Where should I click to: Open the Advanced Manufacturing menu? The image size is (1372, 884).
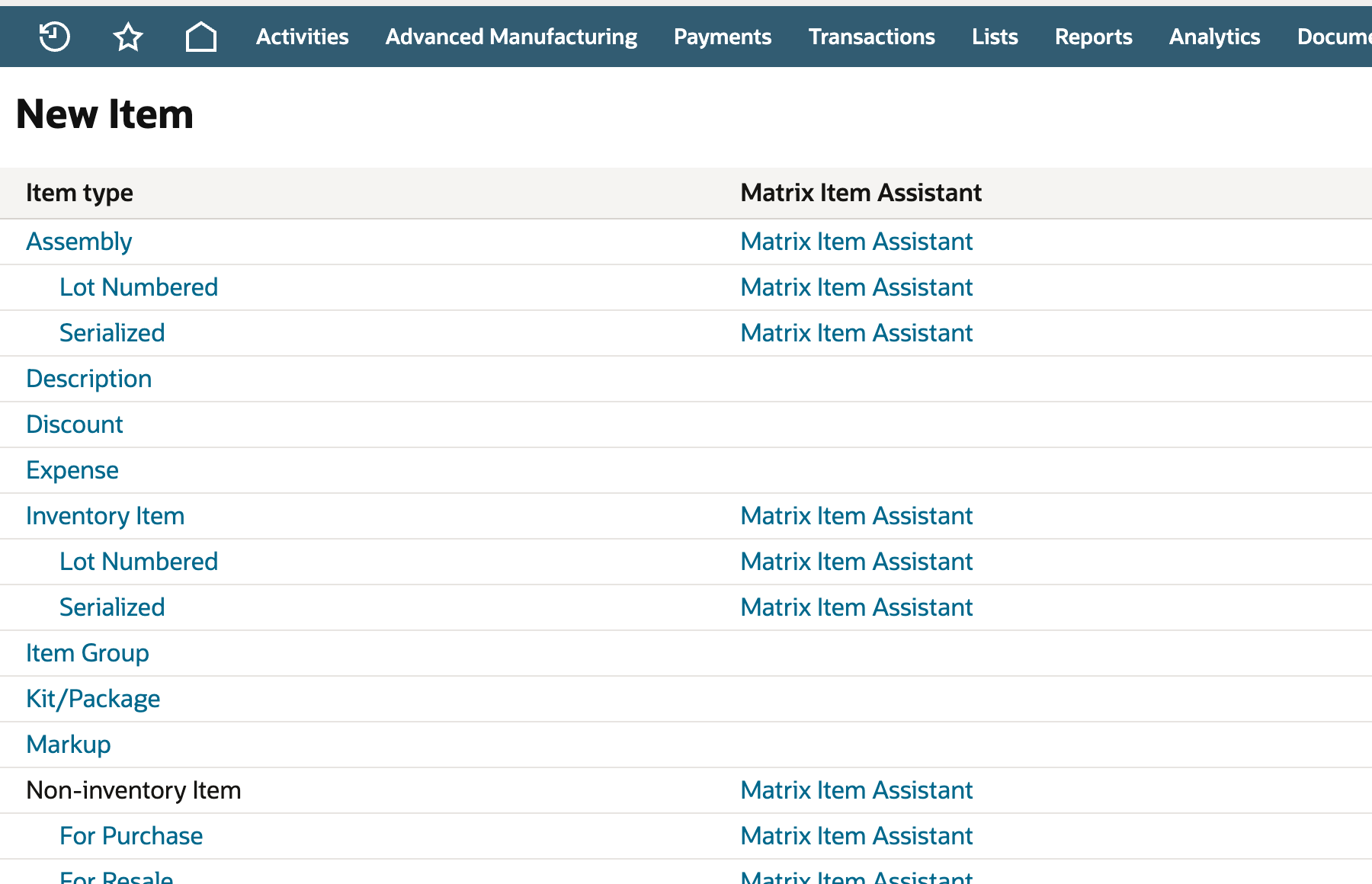511,37
